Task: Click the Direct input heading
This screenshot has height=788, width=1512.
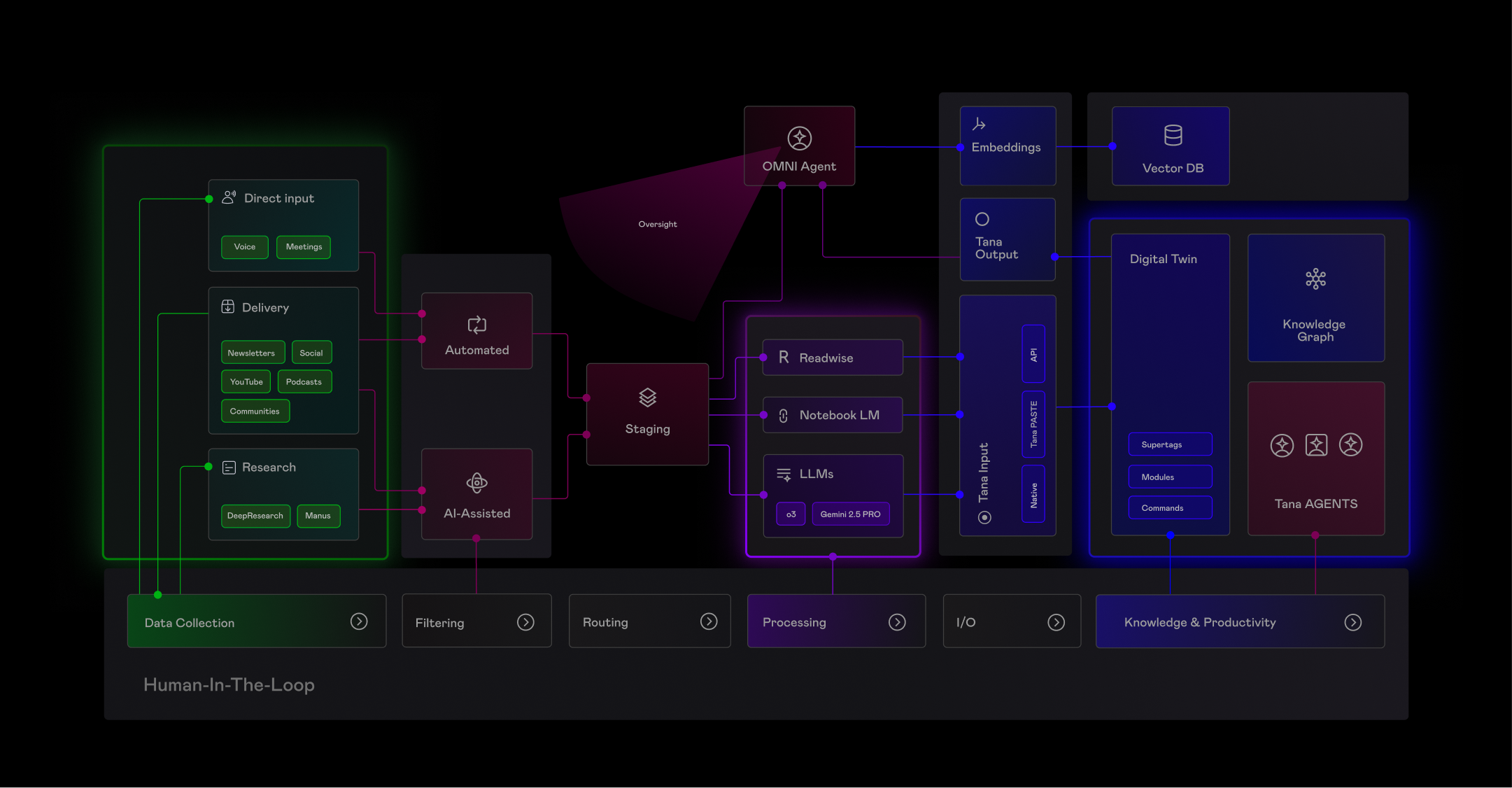Action: point(279,198)
